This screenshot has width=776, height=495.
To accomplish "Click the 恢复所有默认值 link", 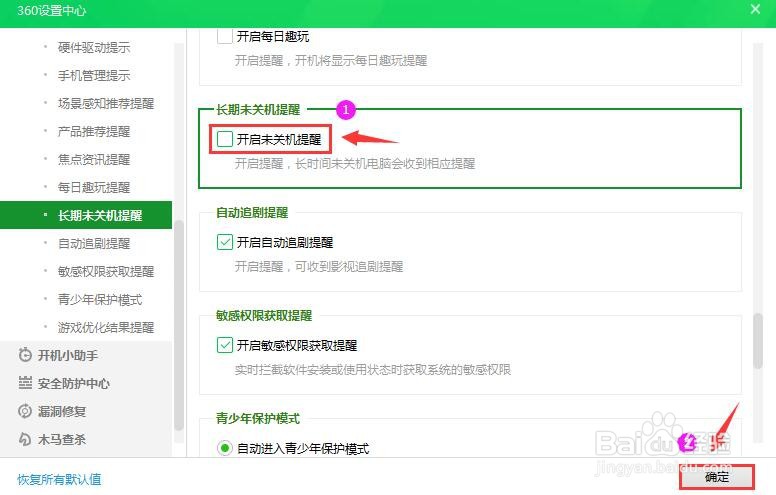I will click(x=59, y=479).
